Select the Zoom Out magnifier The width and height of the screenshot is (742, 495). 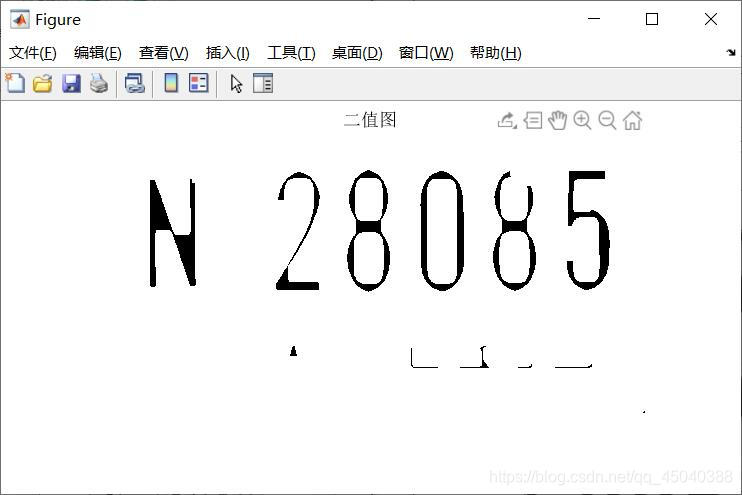(x=607, y=120)
